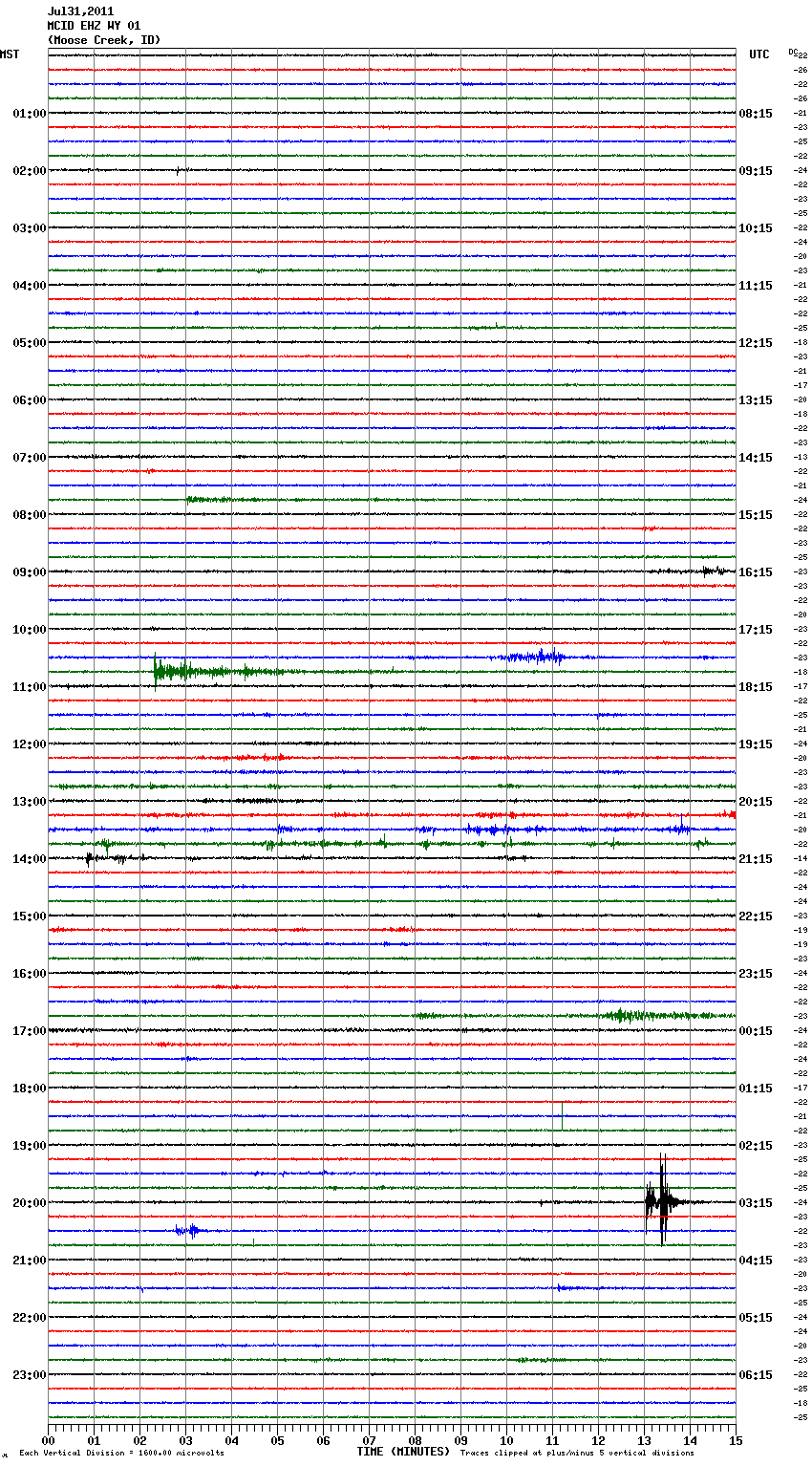Click the MST timezone header
The height and width of the screenshot is (1466, 812).
[x=10, y=54]
